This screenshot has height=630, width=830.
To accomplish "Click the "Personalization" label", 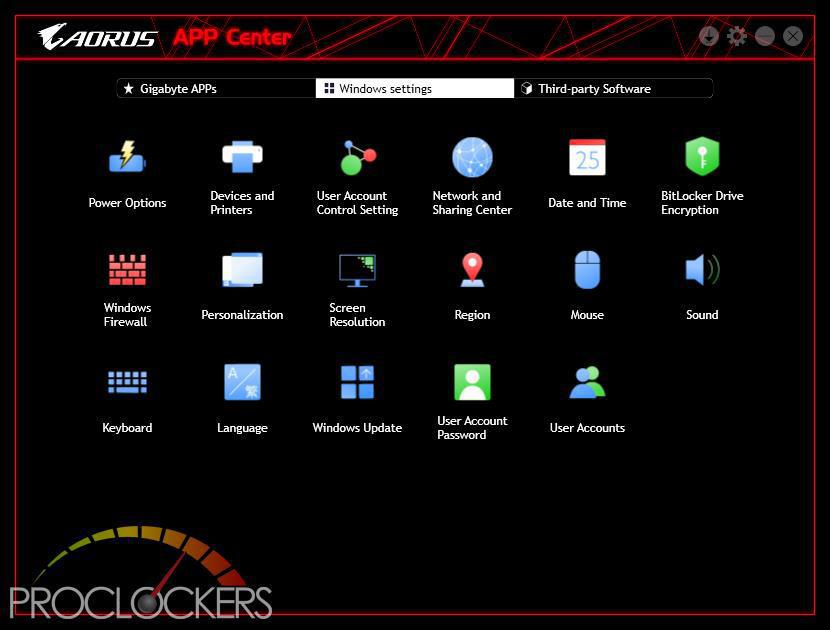I will tap(242, 315).
